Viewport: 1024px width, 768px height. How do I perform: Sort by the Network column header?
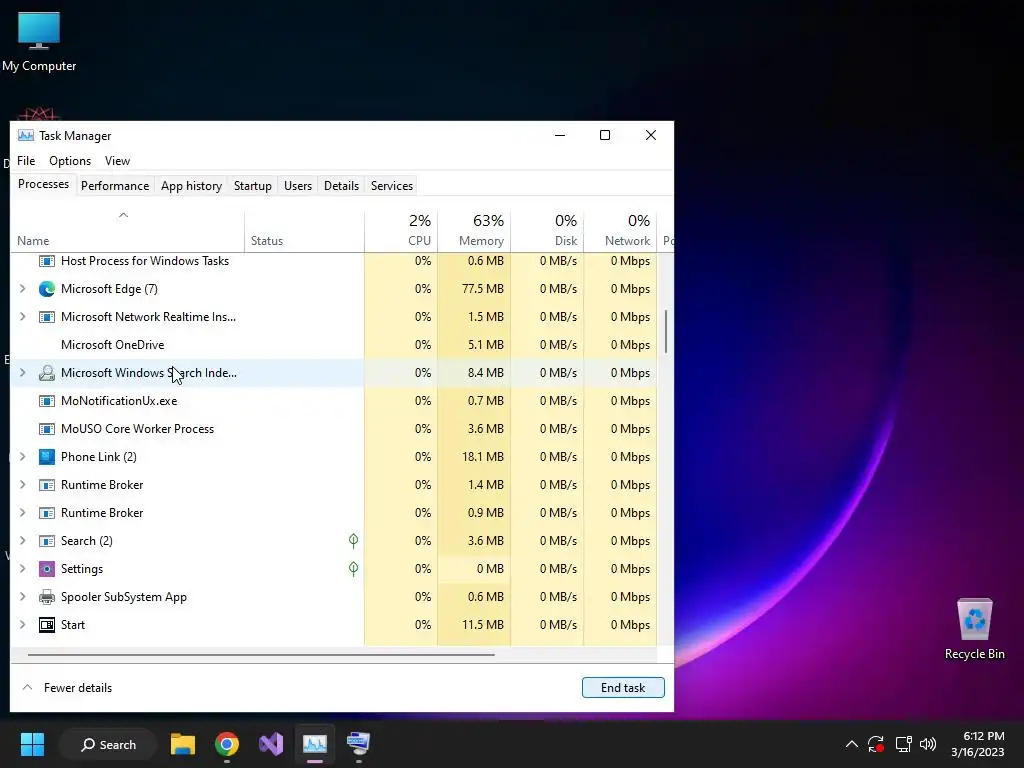620,232
